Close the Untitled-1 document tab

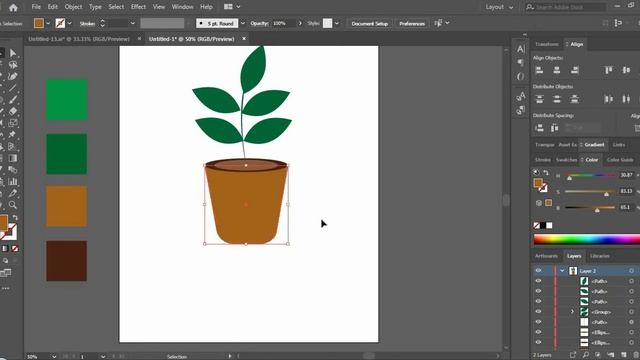244,39
